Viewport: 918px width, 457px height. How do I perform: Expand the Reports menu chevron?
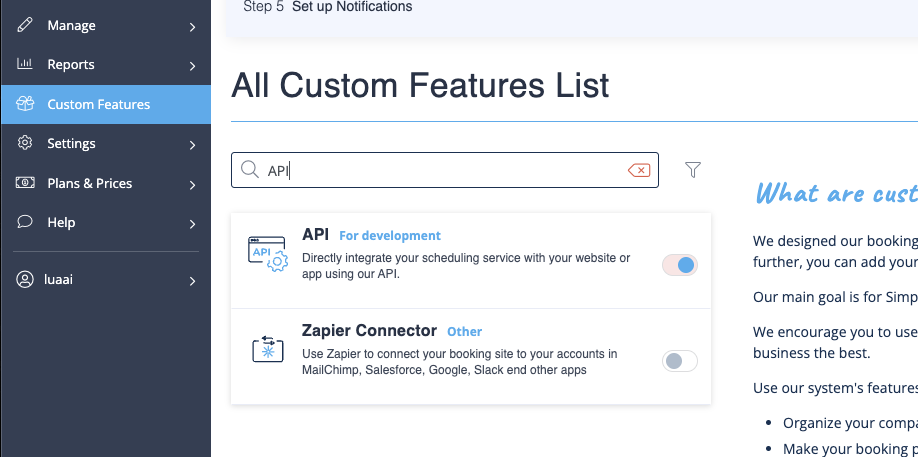pos(192,66)
